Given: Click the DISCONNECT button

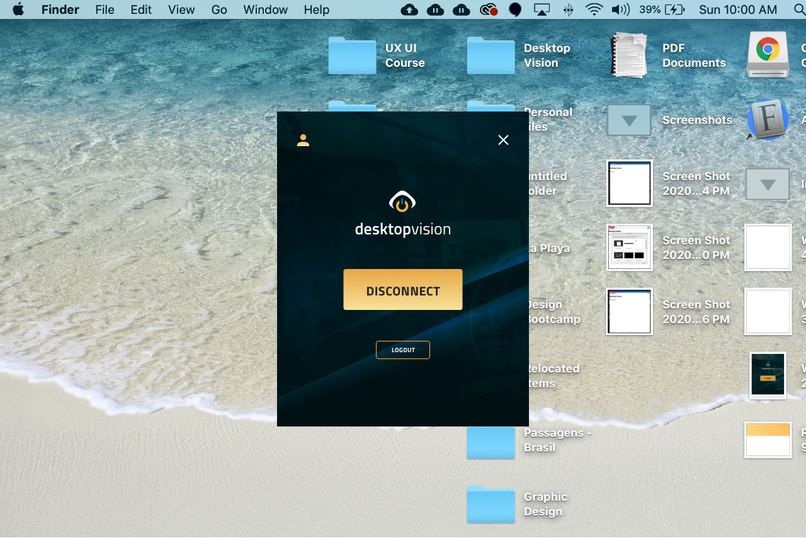Looking at the screenshot, I should point(402,290).
